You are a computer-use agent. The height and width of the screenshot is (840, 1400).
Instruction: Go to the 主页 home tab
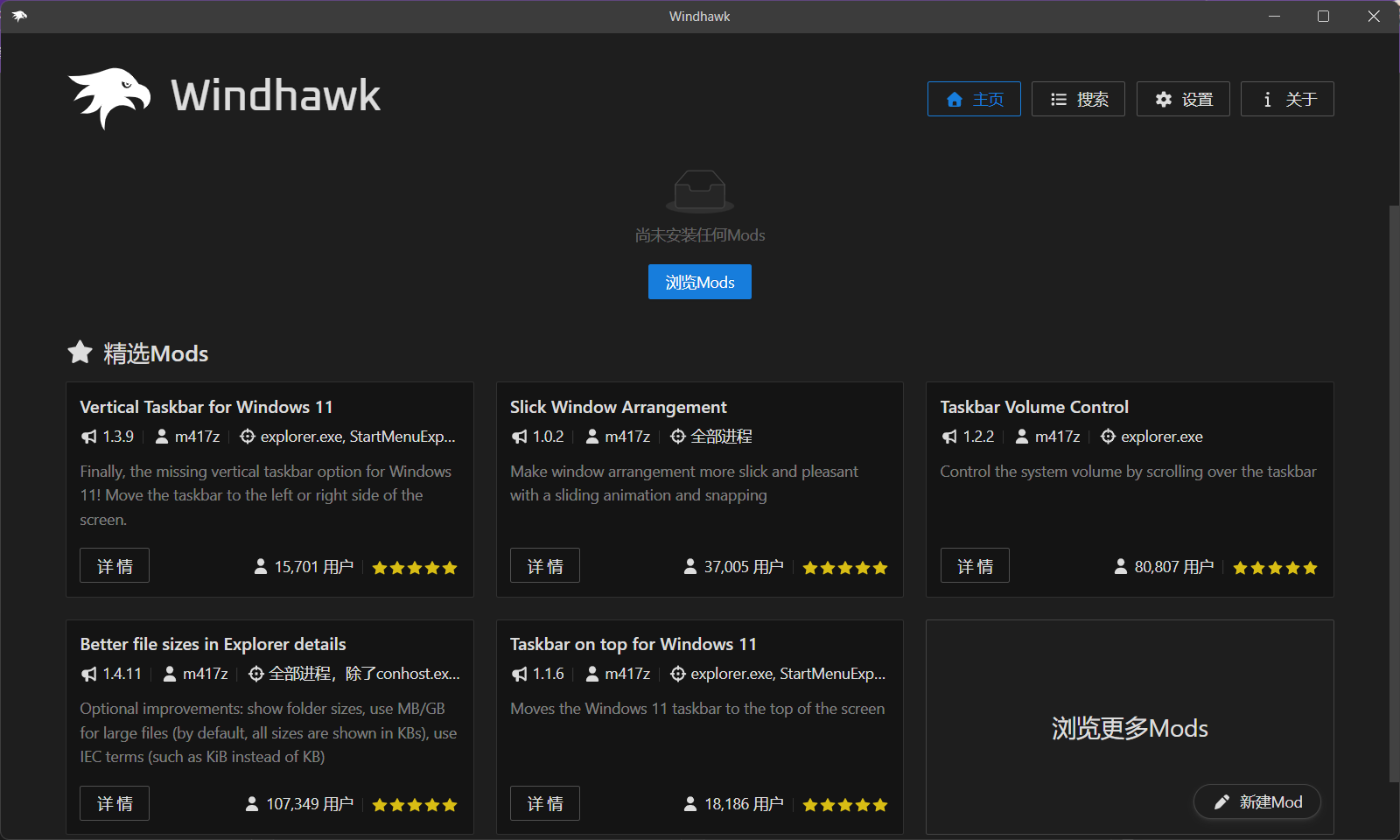point(974,99)
